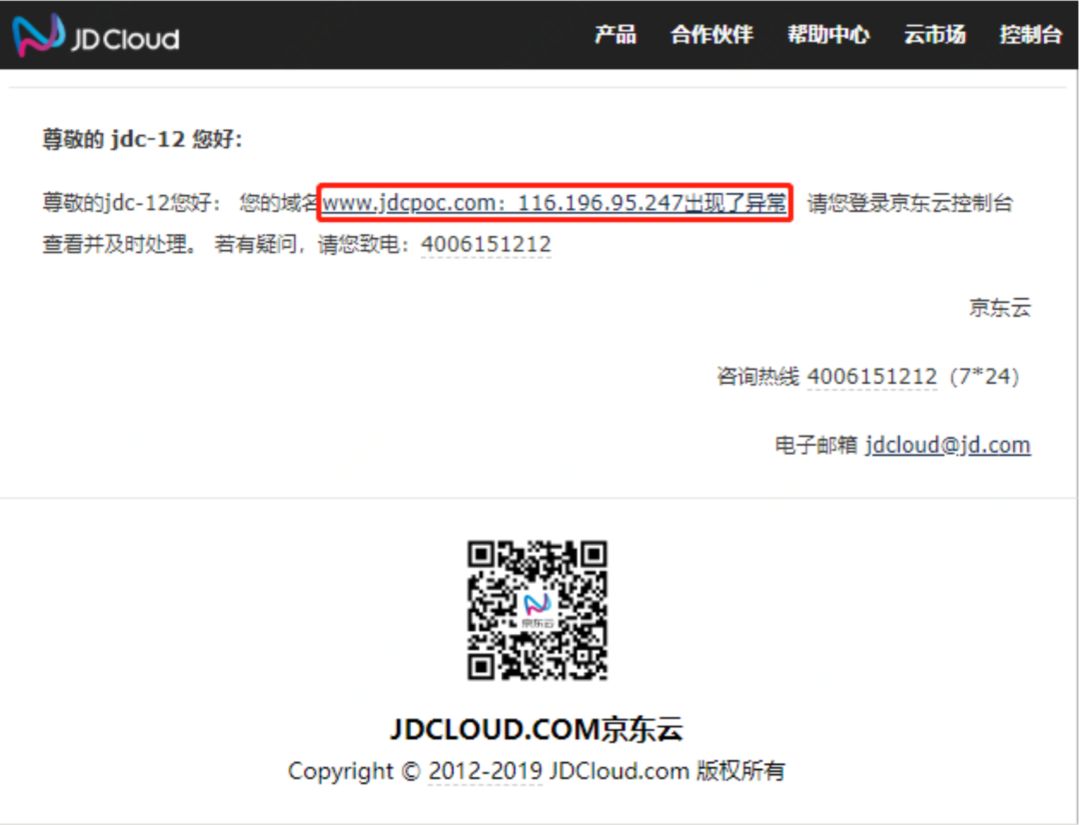Click the logo in QR code center
The width and height of the screenshot is (1080, 825).
pos(537,609)
